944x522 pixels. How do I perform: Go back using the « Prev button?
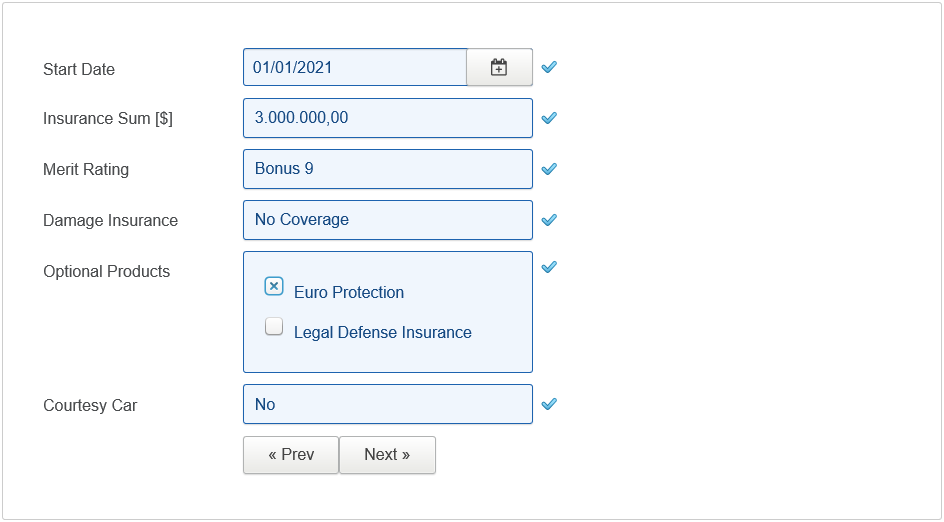[x=291, y=455]
